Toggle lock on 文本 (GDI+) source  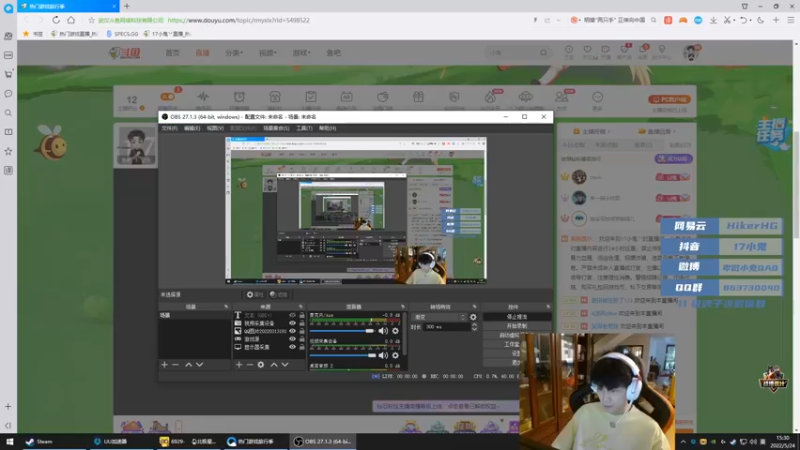pos(302,315)
